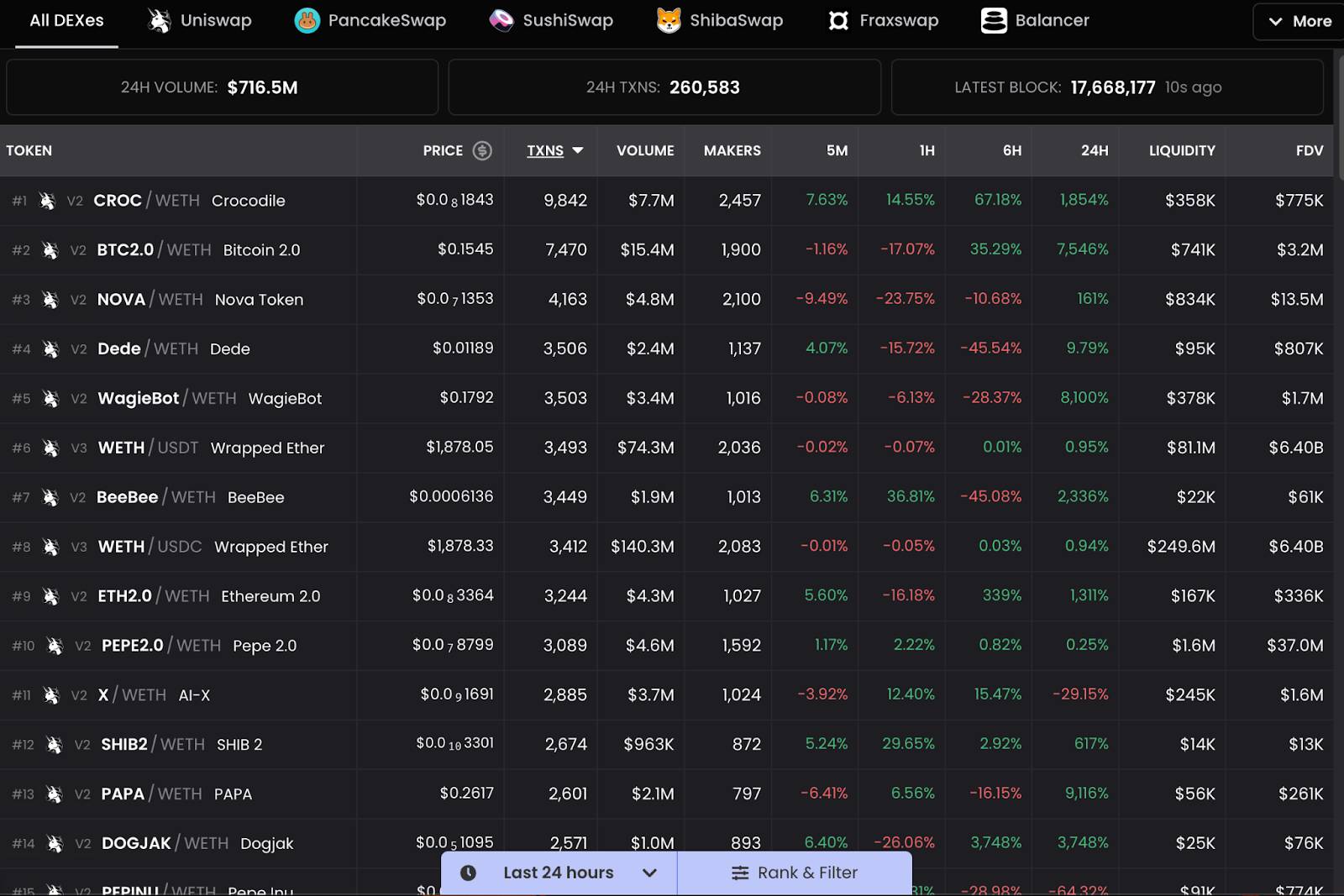Click Uniswap icon in PEPE2.0 row

(x=55, y=647)
